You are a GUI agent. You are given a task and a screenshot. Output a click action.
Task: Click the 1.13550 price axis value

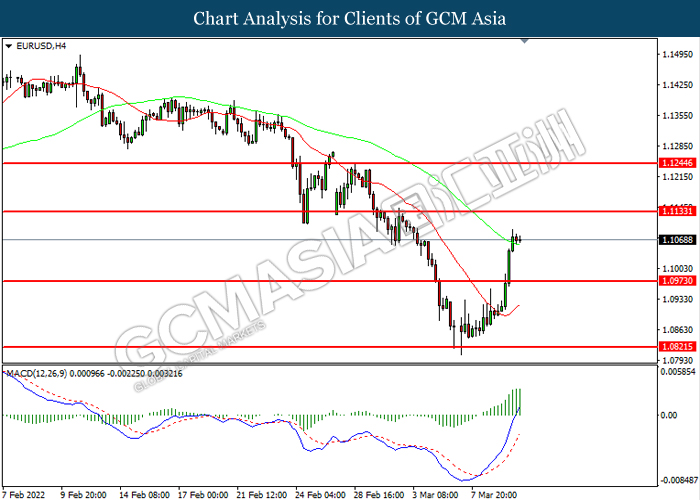pos(678,116)
